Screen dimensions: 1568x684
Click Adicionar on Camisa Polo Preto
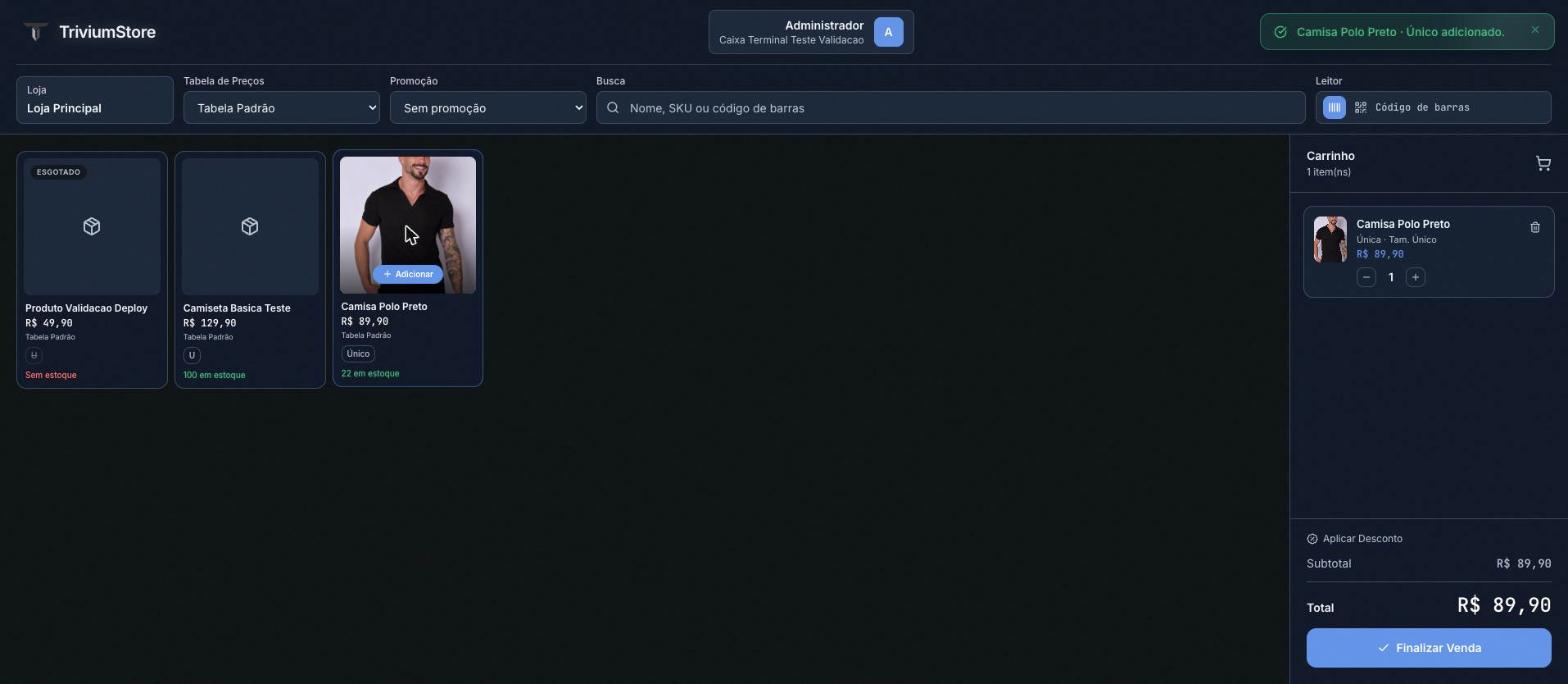point(408,274)
